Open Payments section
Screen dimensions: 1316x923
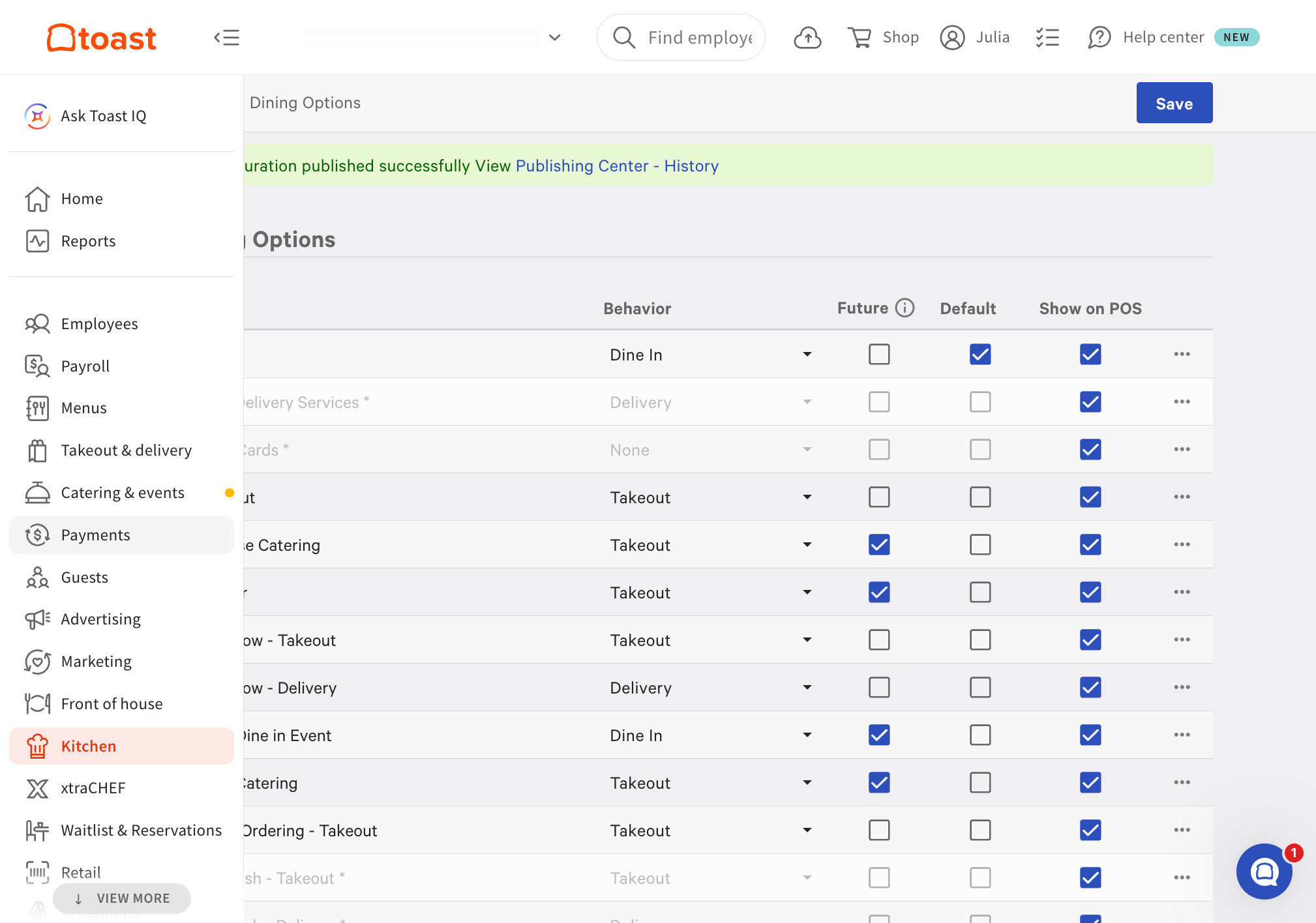121,535
